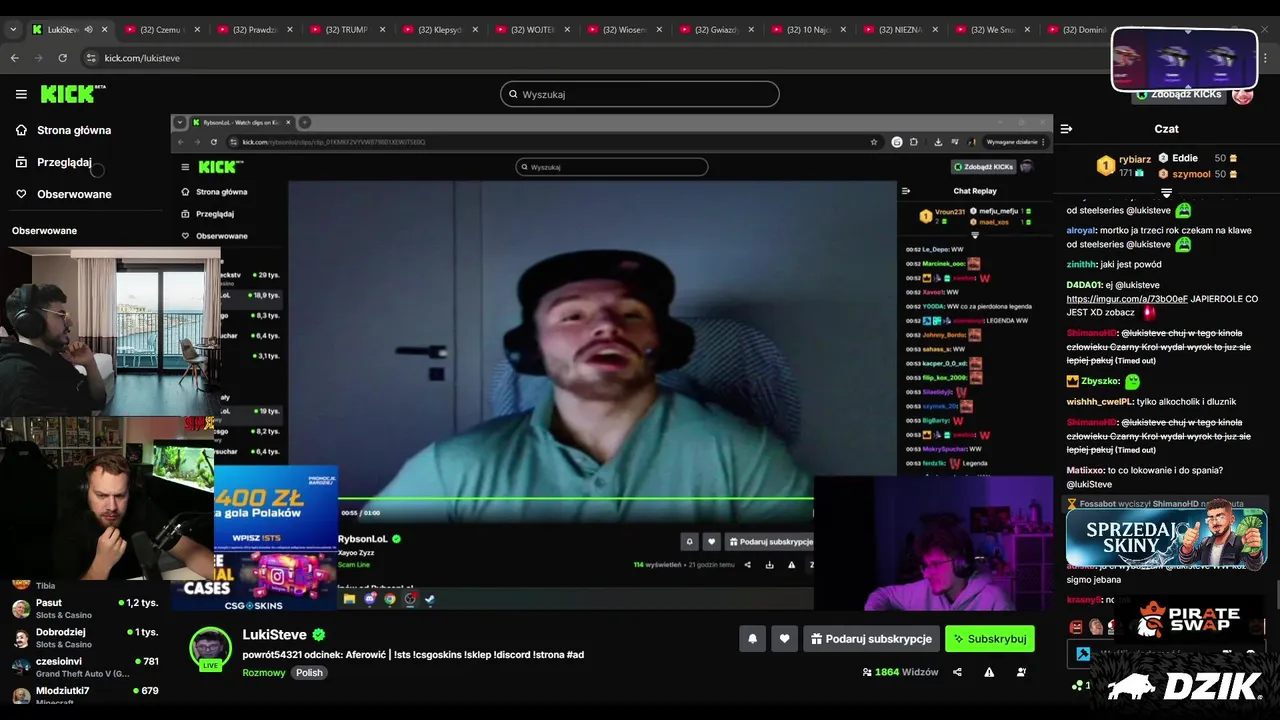Click the Polish language tag
1280x720 pixels.
pos(309,673)
